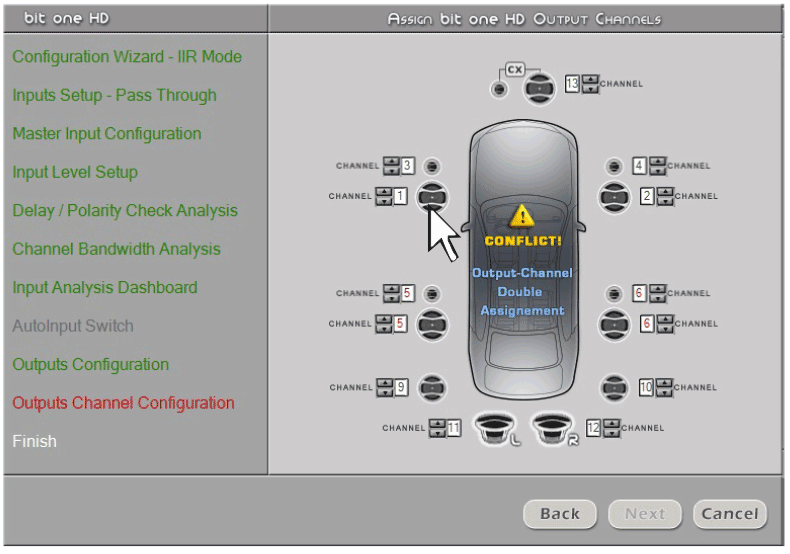
Task: Go to Inputs Setup - Pass Through
Action: (x=114, y=95)
